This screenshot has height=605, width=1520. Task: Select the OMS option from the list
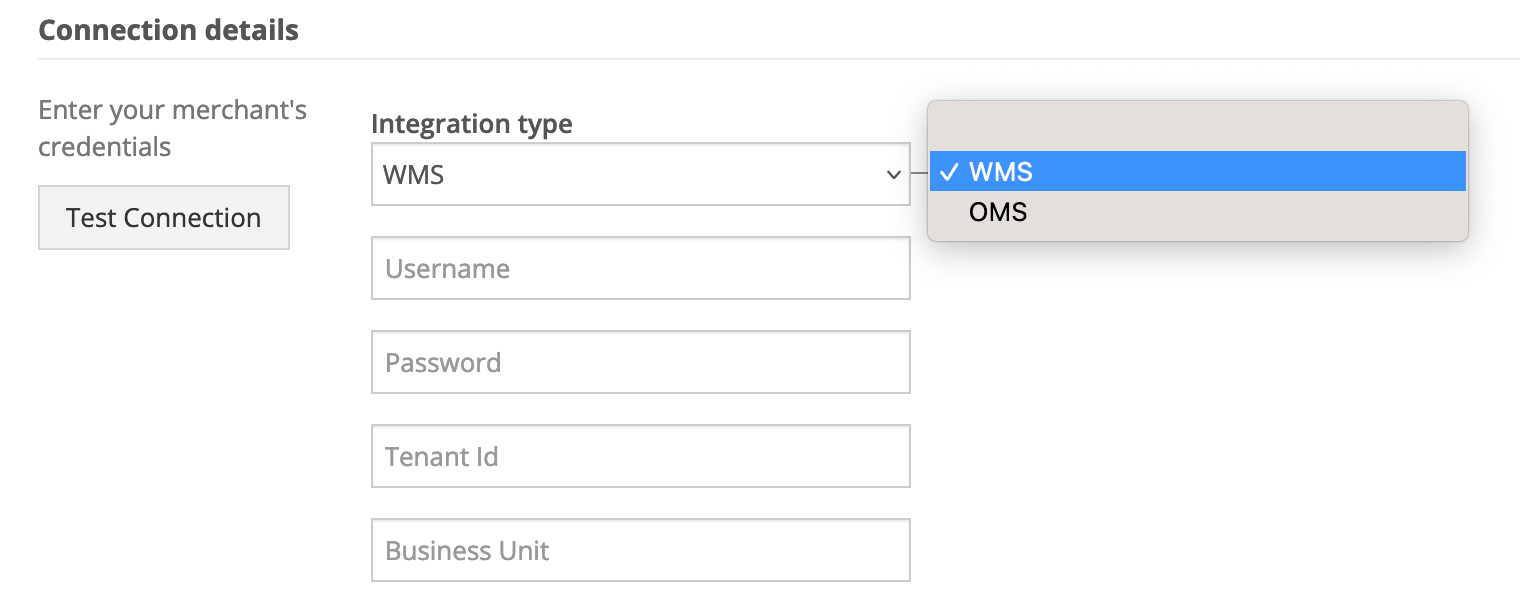(998, 212)
